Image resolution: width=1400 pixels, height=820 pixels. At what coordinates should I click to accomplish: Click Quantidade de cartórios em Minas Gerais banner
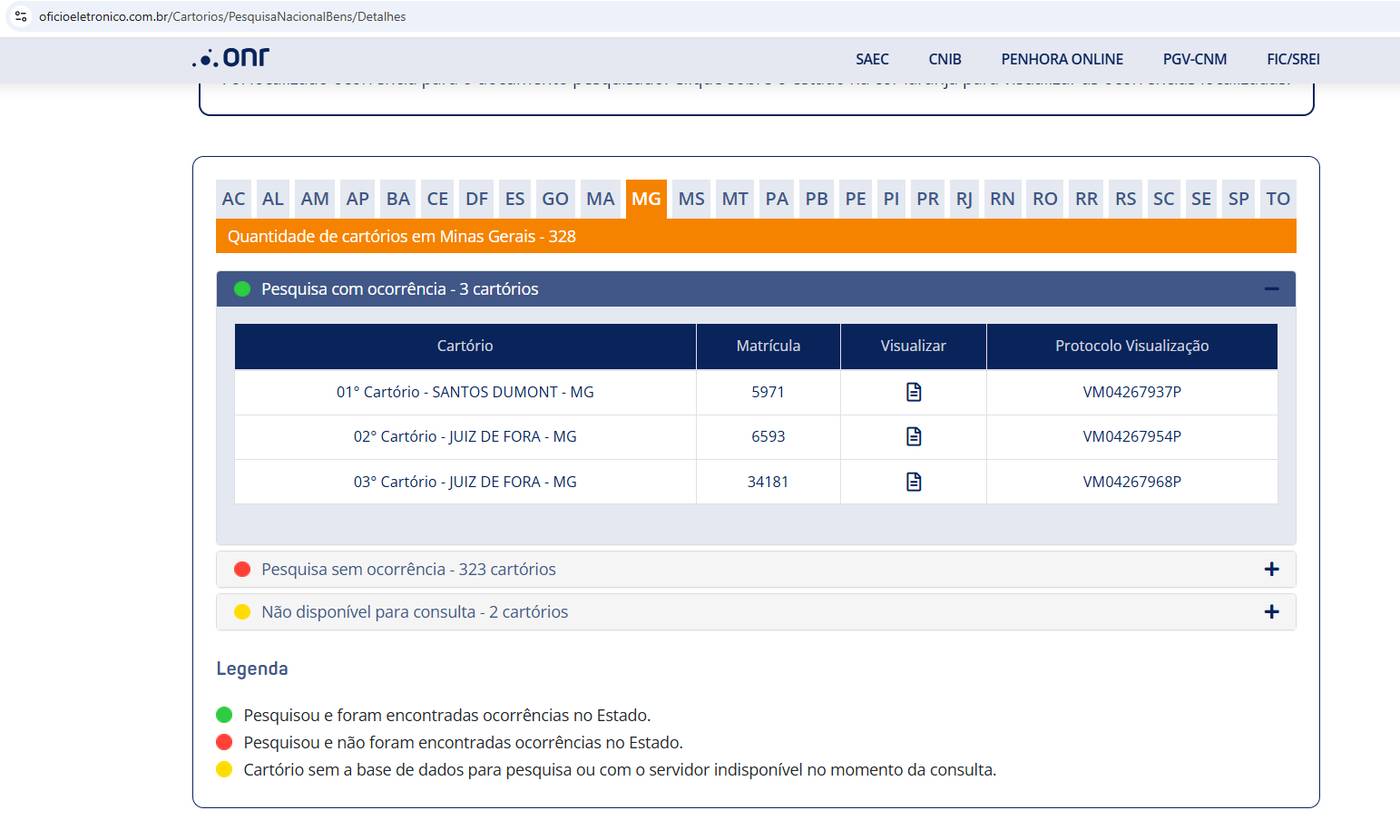(756, 236)
